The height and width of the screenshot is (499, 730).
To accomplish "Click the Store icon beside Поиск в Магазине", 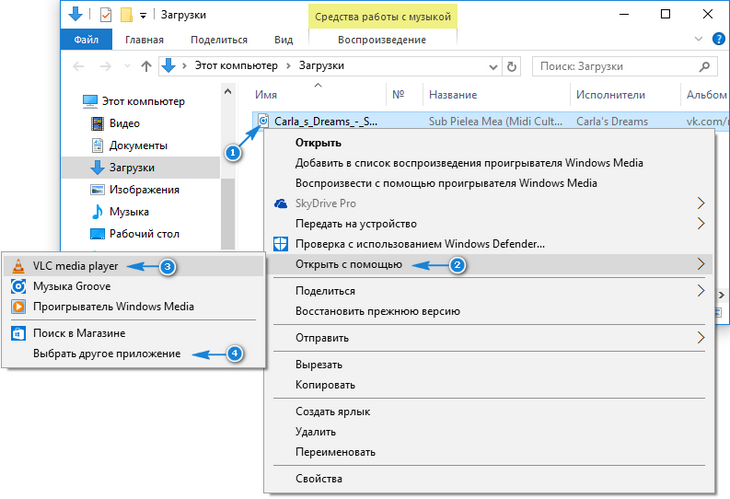I will pos(17,332).
